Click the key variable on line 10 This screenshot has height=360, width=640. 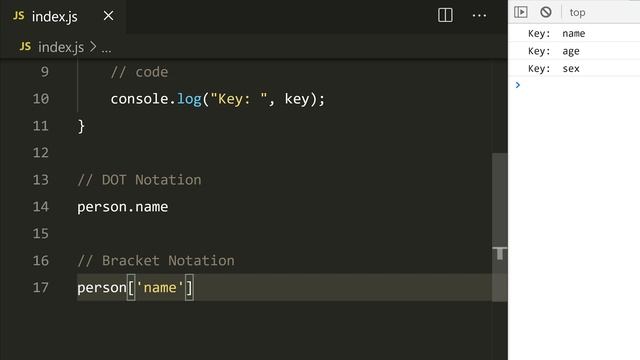tap(297, 99)
